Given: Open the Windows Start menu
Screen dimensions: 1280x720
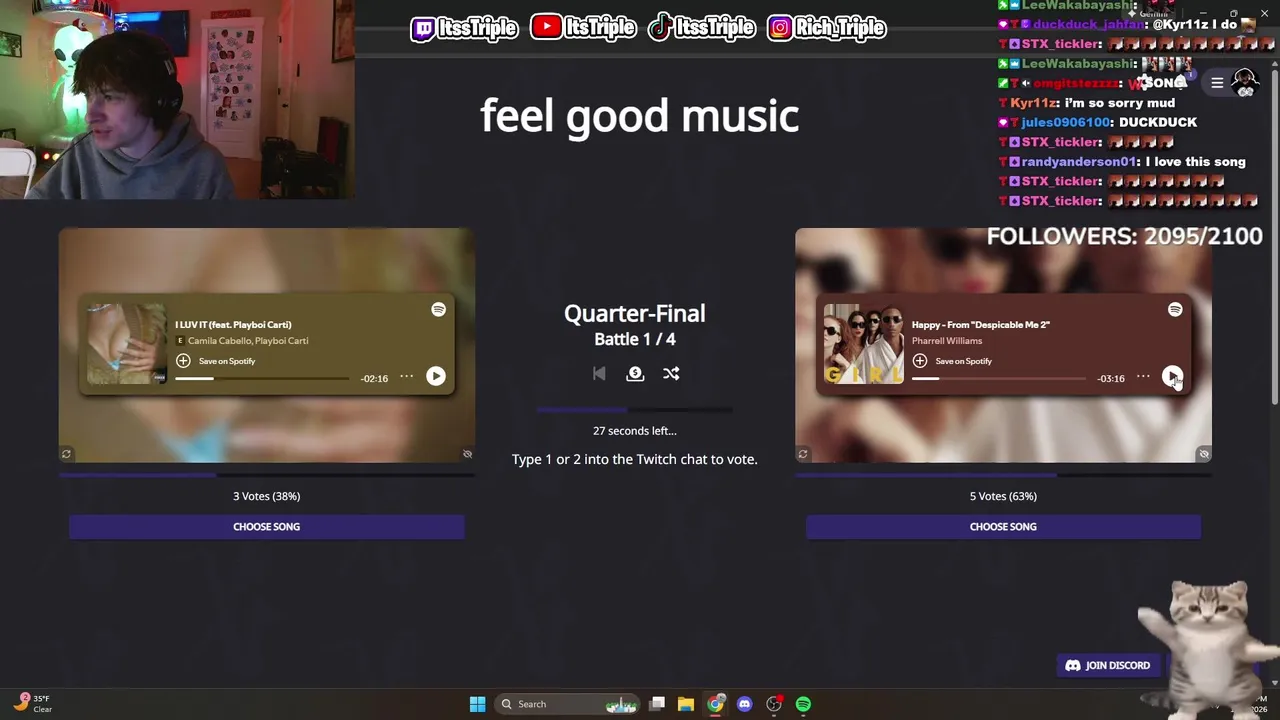Looking at the screenshot, I should pyautogui.click(x=477, y=704).
